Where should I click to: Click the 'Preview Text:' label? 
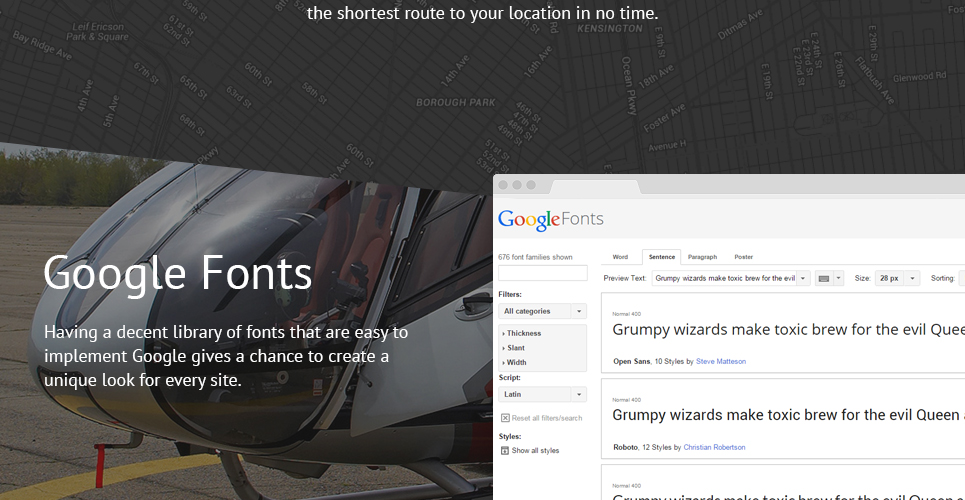tap(625, 278)
